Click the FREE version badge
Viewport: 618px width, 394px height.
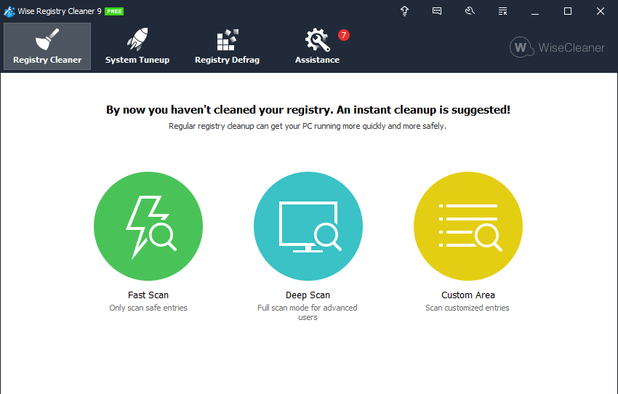tap(114, 11)
